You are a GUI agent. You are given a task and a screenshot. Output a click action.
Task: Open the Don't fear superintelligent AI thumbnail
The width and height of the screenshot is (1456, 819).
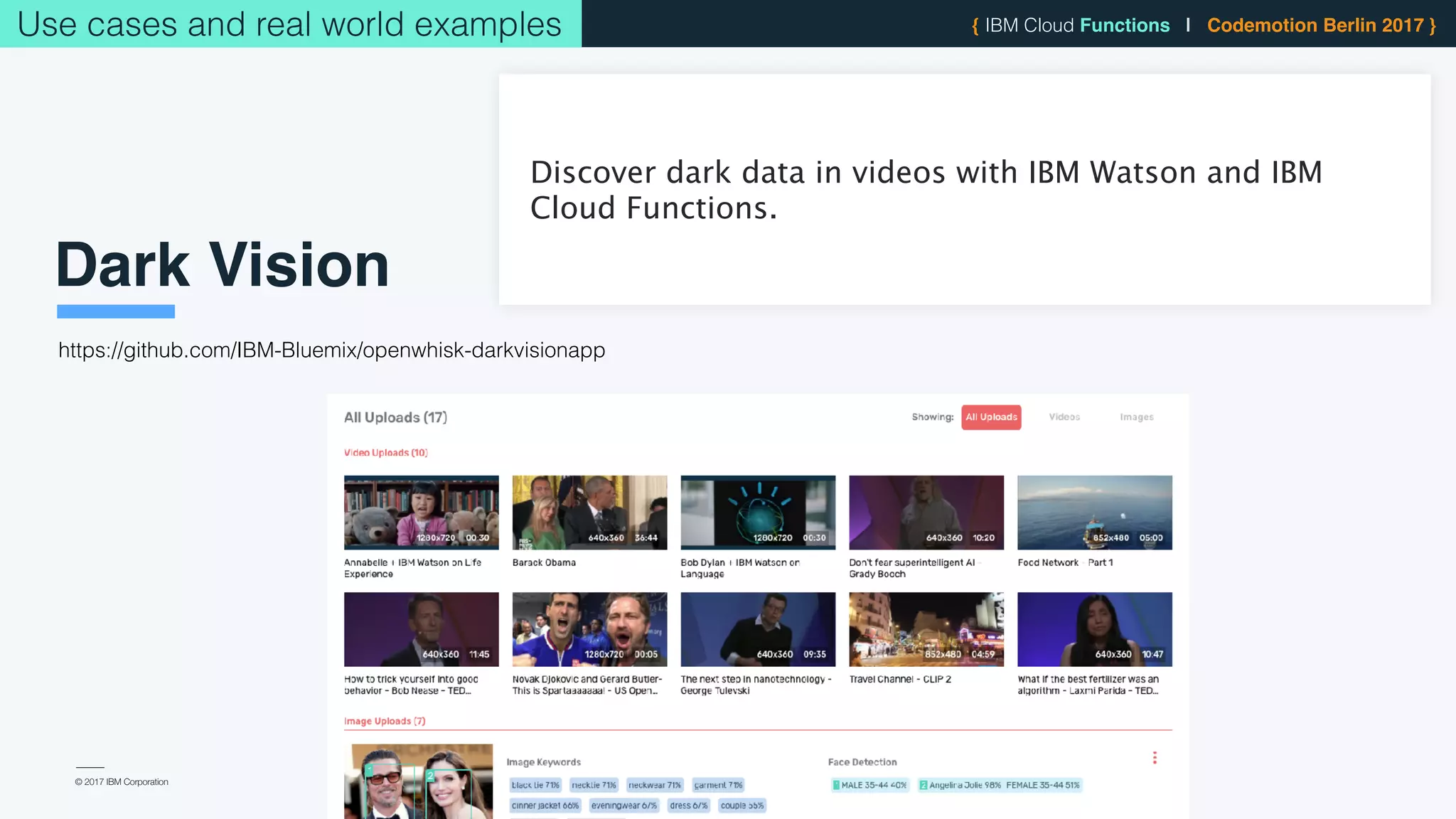tap(926, 513)
